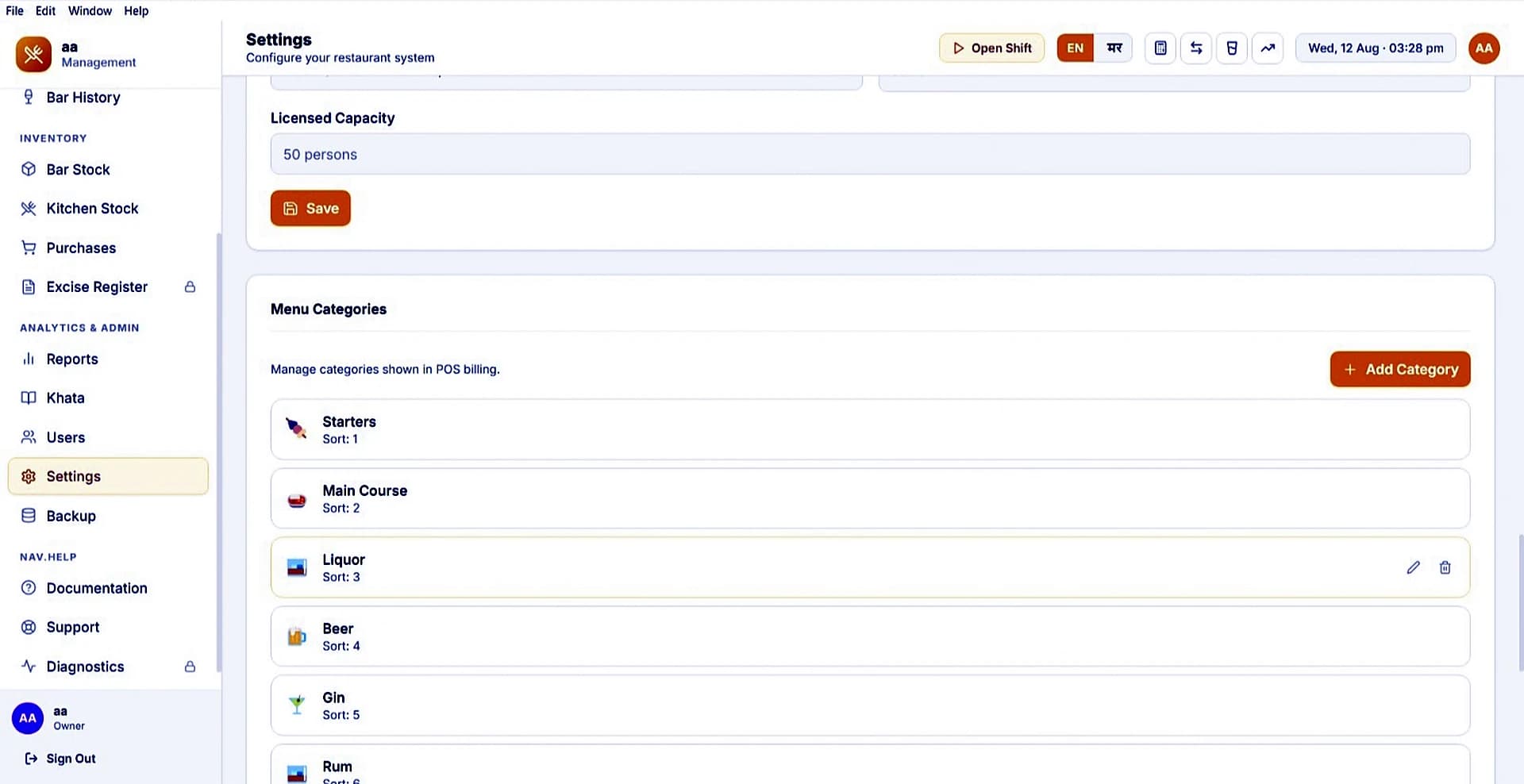
Task: Sign Out of the account
Action: (x=60, y=759)
